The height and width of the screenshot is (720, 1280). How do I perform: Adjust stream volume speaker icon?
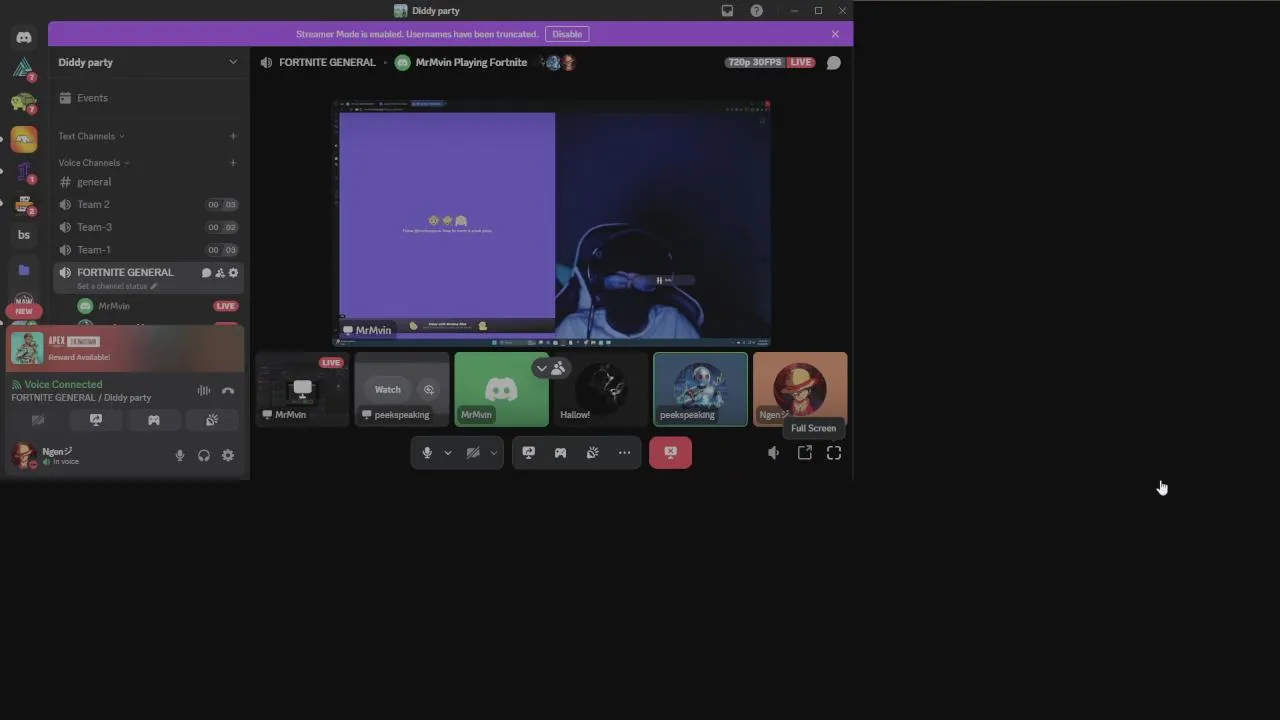(773, 453)
